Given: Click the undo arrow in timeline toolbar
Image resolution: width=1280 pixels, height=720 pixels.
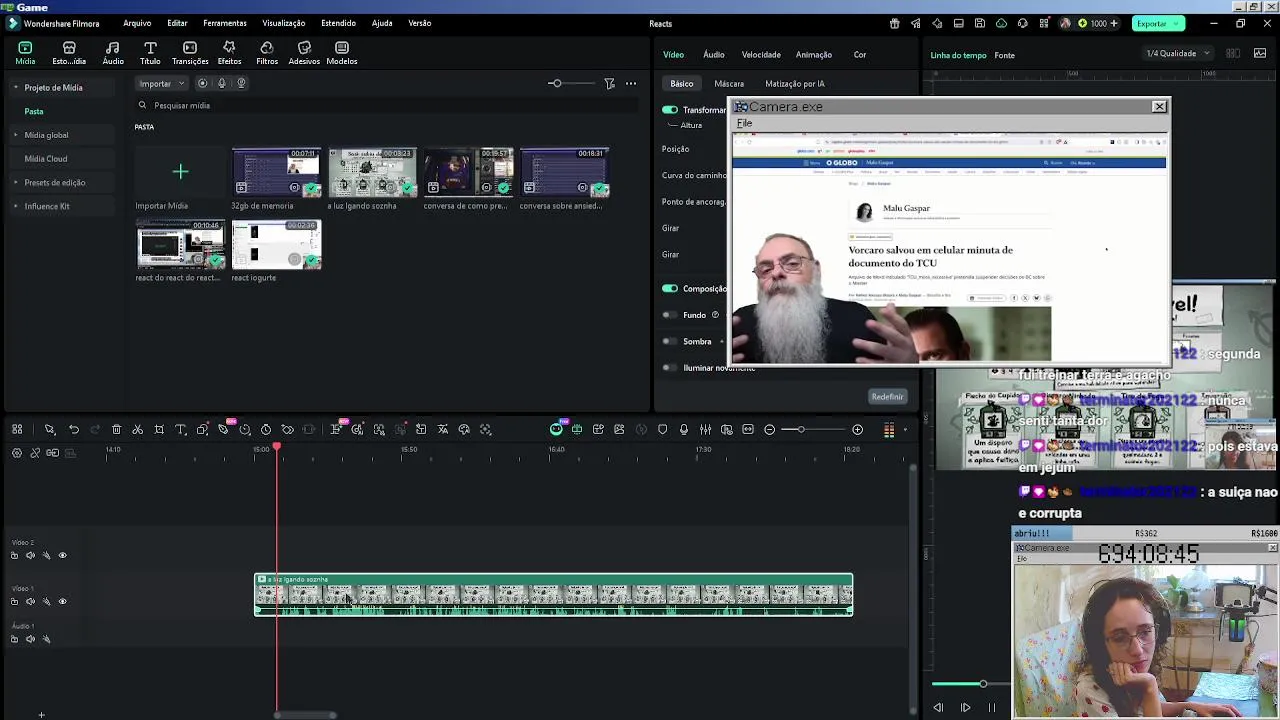Looking at the screenshot, I should (74, 430).
